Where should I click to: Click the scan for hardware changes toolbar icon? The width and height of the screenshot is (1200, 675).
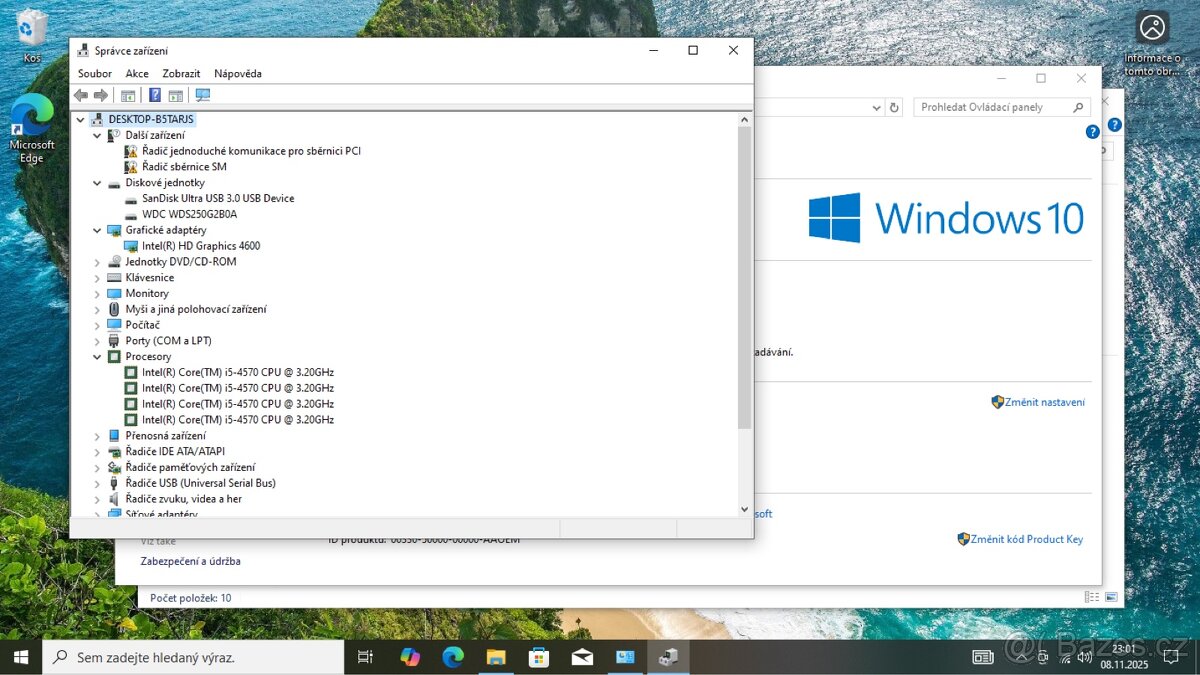203,95
